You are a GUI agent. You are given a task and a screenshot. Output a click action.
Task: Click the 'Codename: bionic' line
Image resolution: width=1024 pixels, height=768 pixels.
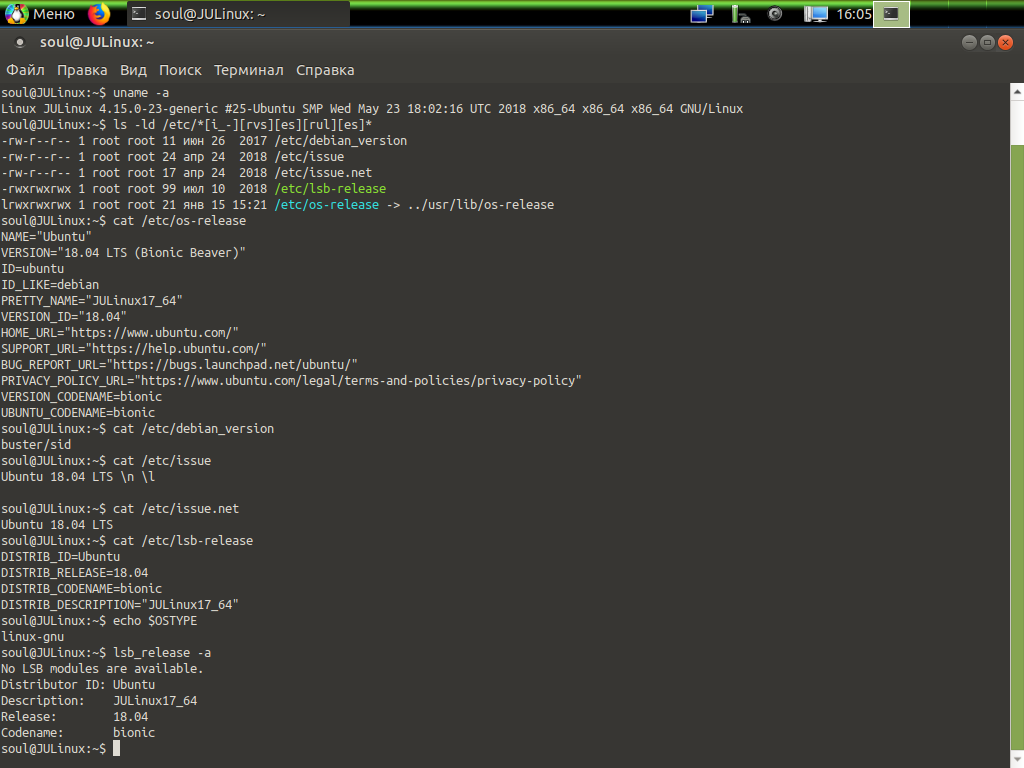(x=78, y=733)
